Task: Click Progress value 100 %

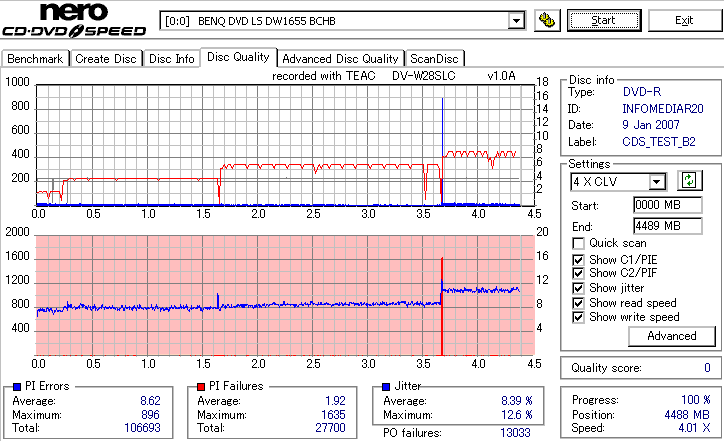Action: coord(696,400)
